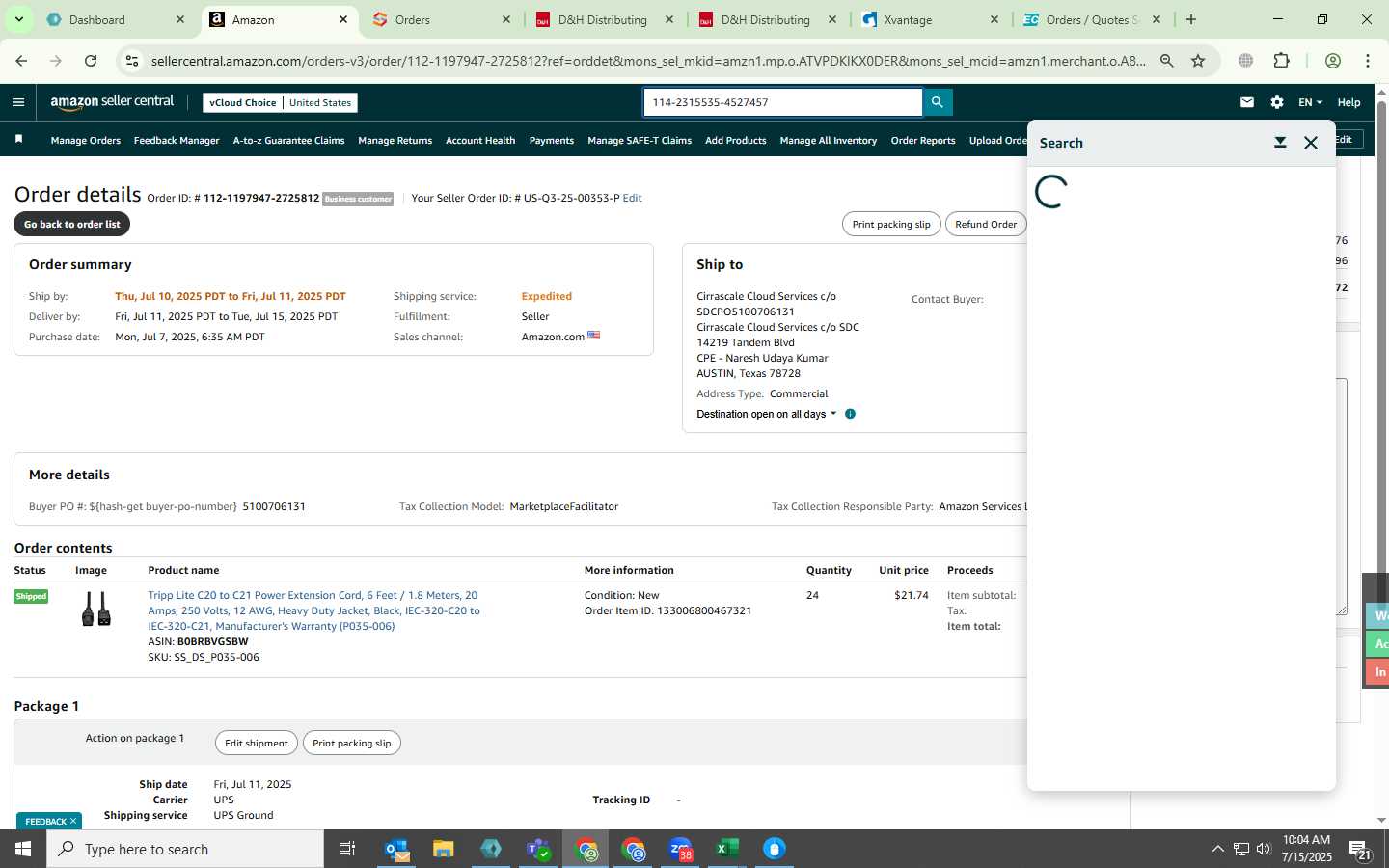
Task: Open a new browser tab
Action: click(1191, 19)
